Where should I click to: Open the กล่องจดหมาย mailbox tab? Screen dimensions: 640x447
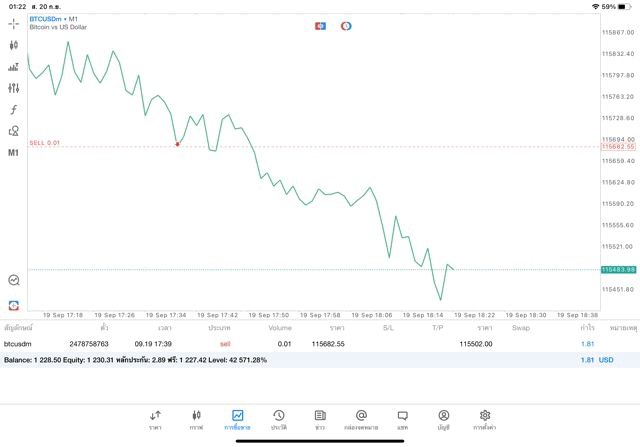point(361,420)
